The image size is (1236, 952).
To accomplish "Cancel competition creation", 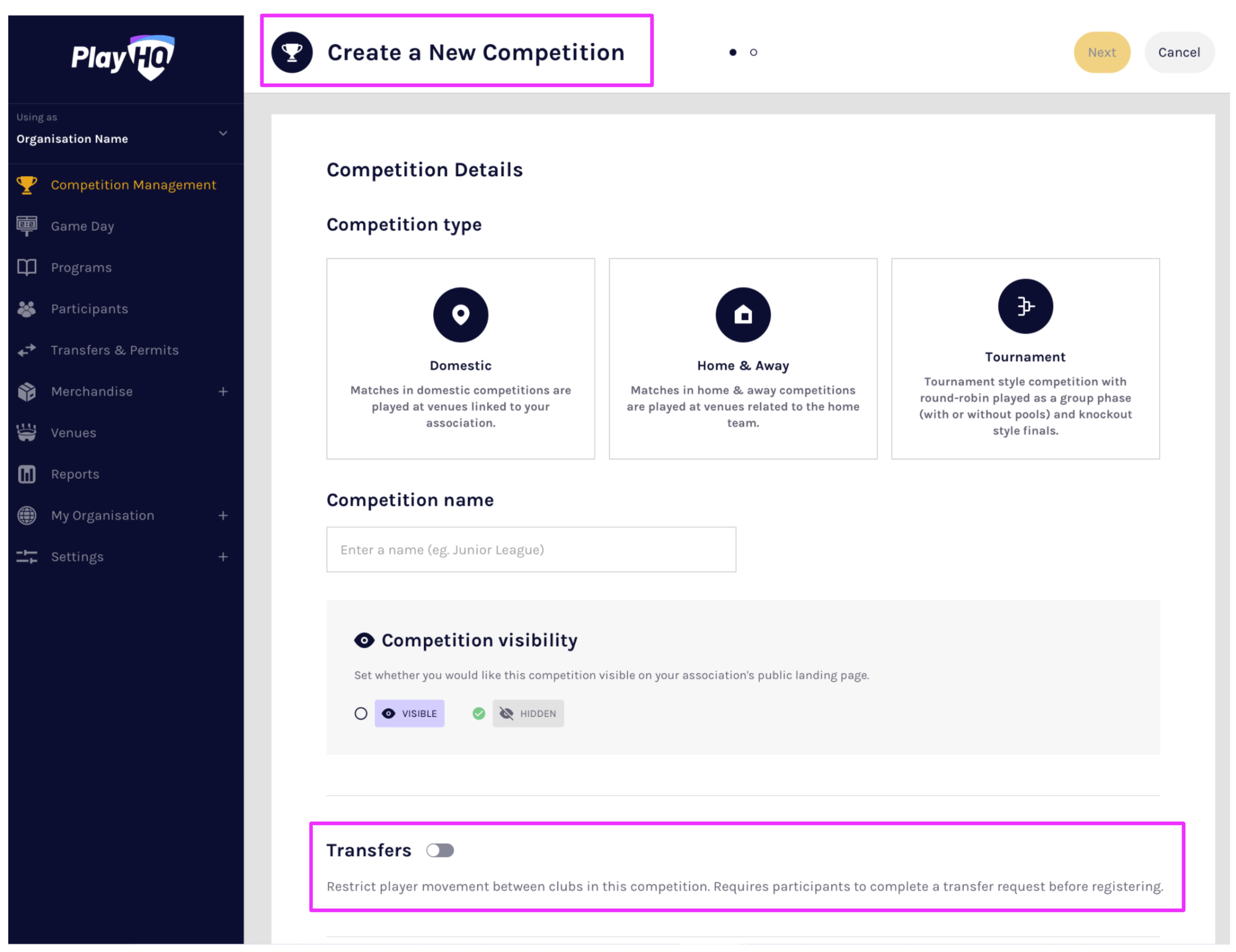I will tap(1178, 52).
